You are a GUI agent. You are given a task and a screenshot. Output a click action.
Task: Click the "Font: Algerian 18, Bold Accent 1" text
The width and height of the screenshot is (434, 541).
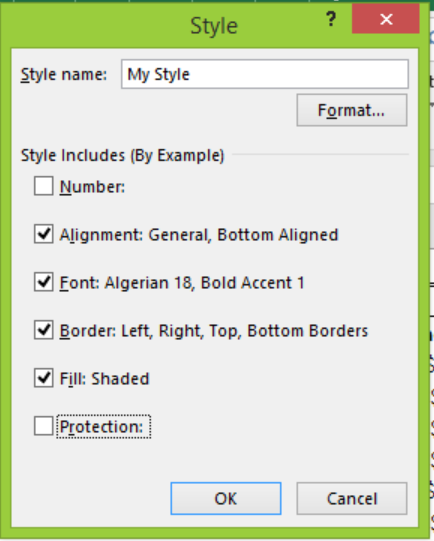(x=182, y=283)
